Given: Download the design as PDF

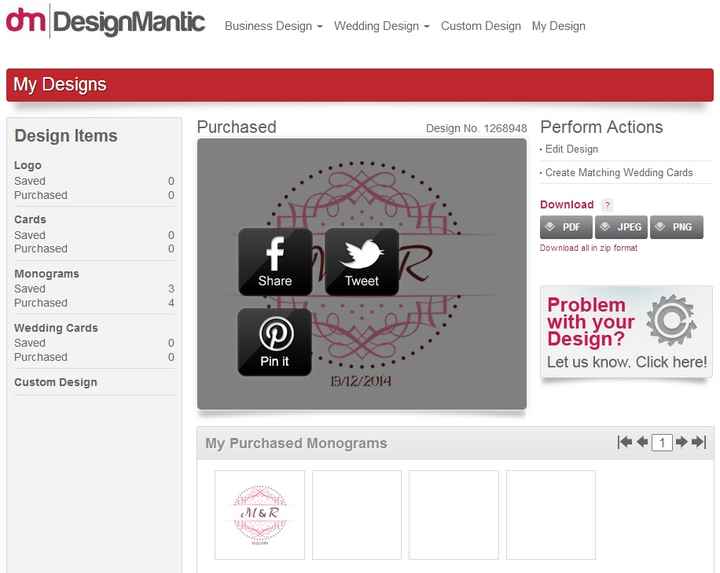Looking at the screenshot, I should (x=566, y=227).
